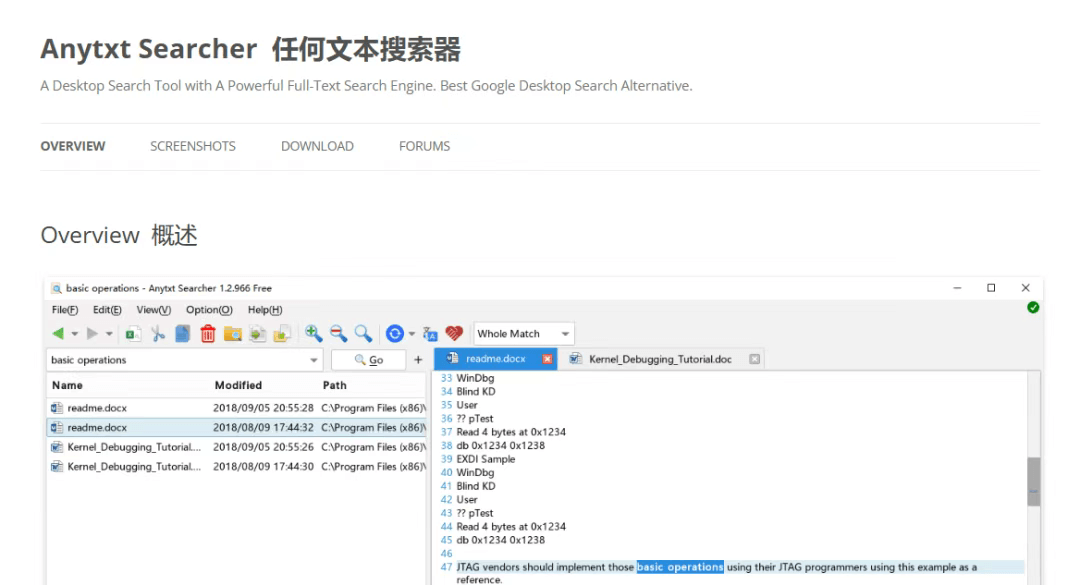Click the preview pane vertical scrollbar thumb
The image size is (1080, 585).
pyautogui.click(x=1033, y=482)
